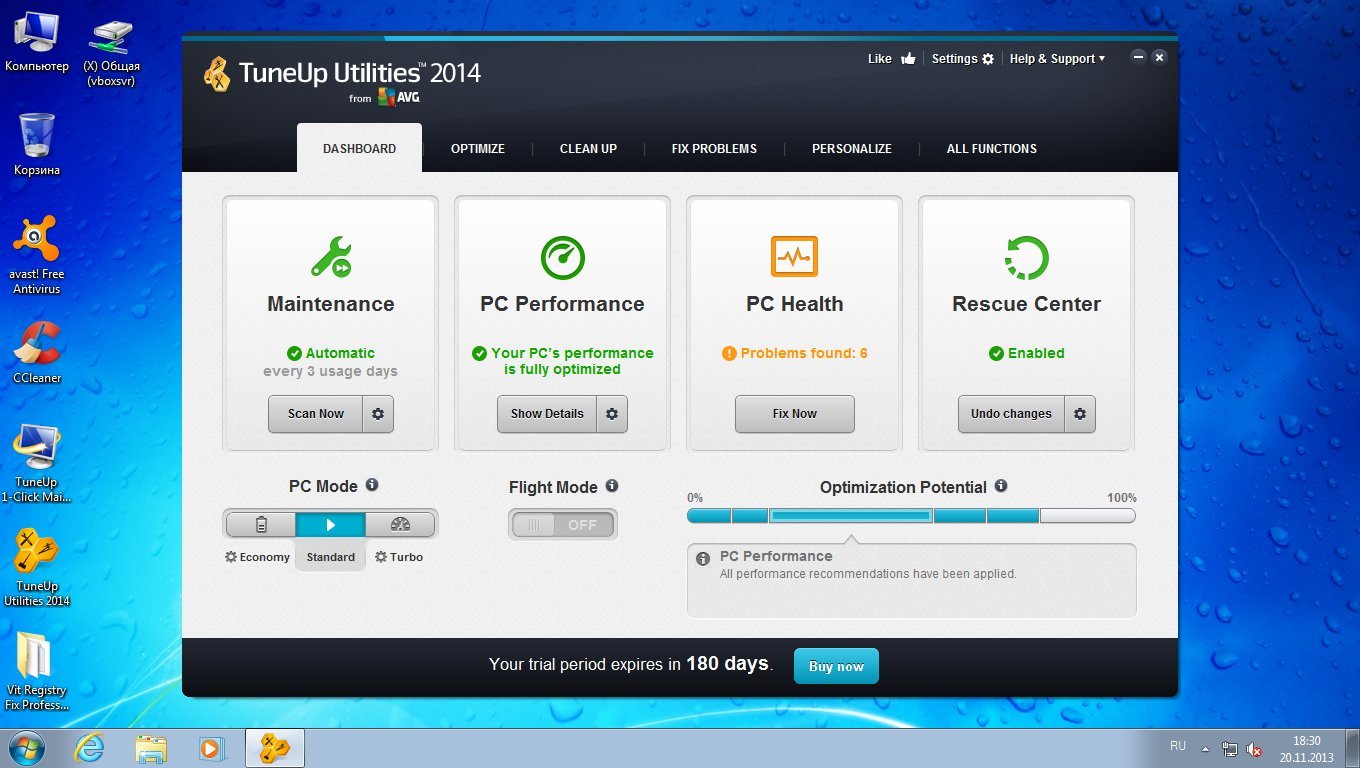This screenshot has height=768, width=1360.
Task: Open TuneUp Utilities 2014 desktop shortcut
Action: coord(37,567)
